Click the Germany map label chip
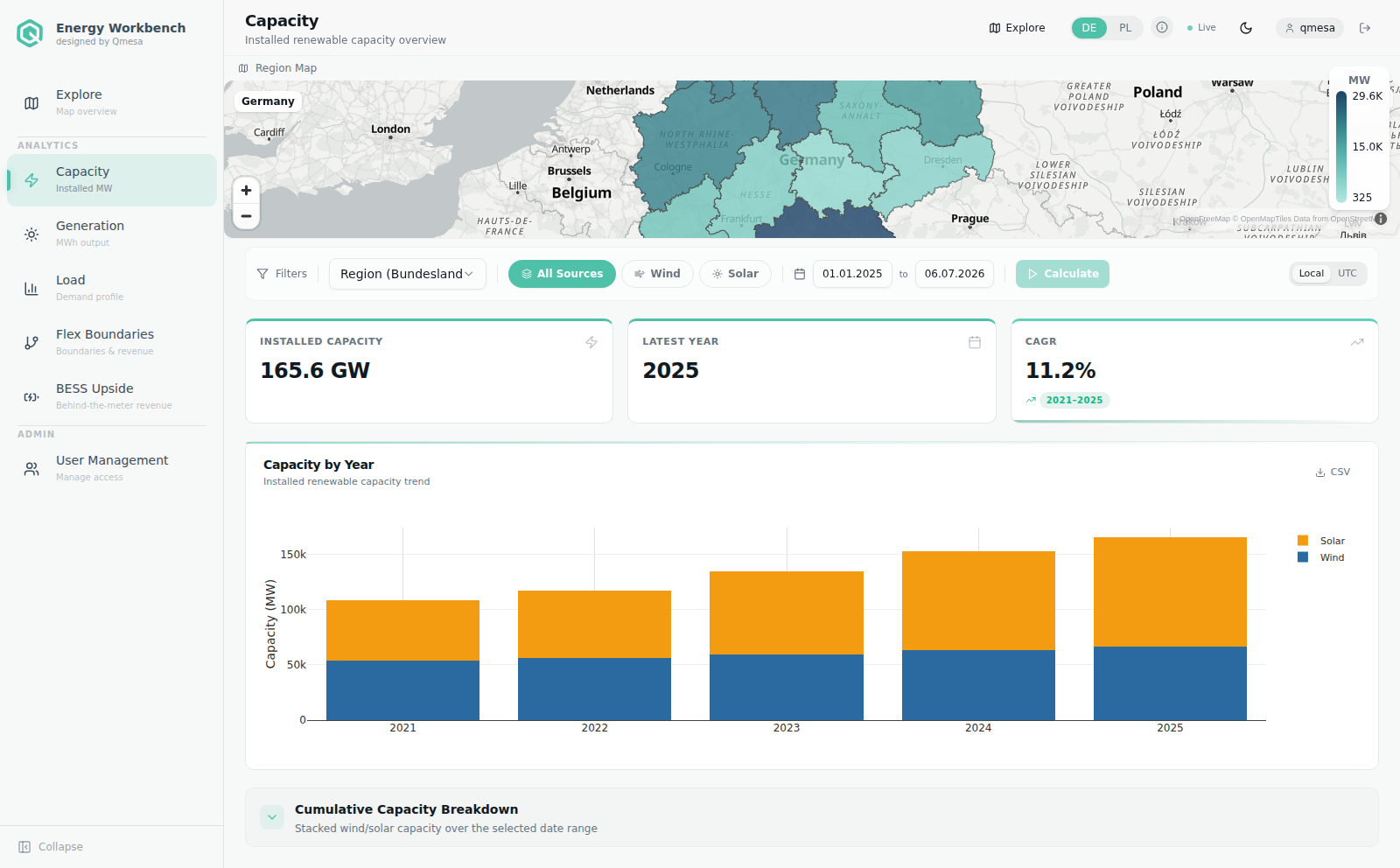Image resolution: width=1400 pixels, height=868 pixels. click(x=268, y=101)
